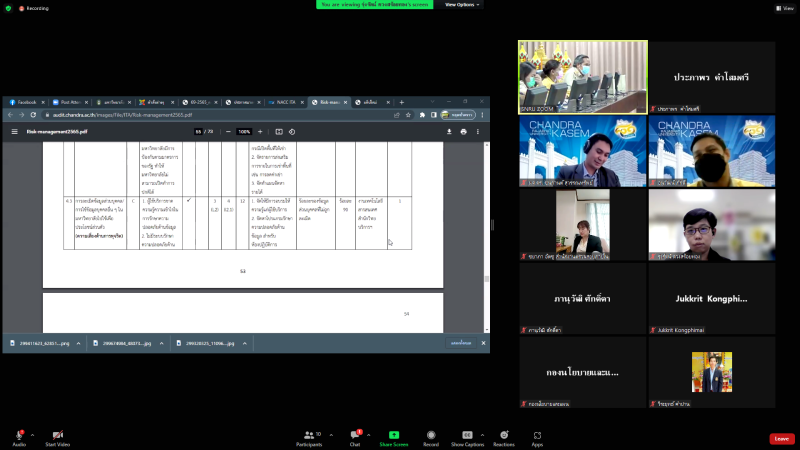The height and width of the screenshot is (450, 800).
Task: Switch to the Facebook browser tab
Action: pos(23,102)
